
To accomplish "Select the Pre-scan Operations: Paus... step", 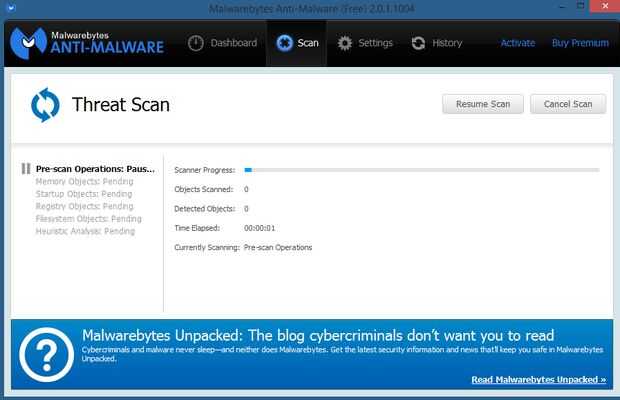I will click(x=95, y=169).
